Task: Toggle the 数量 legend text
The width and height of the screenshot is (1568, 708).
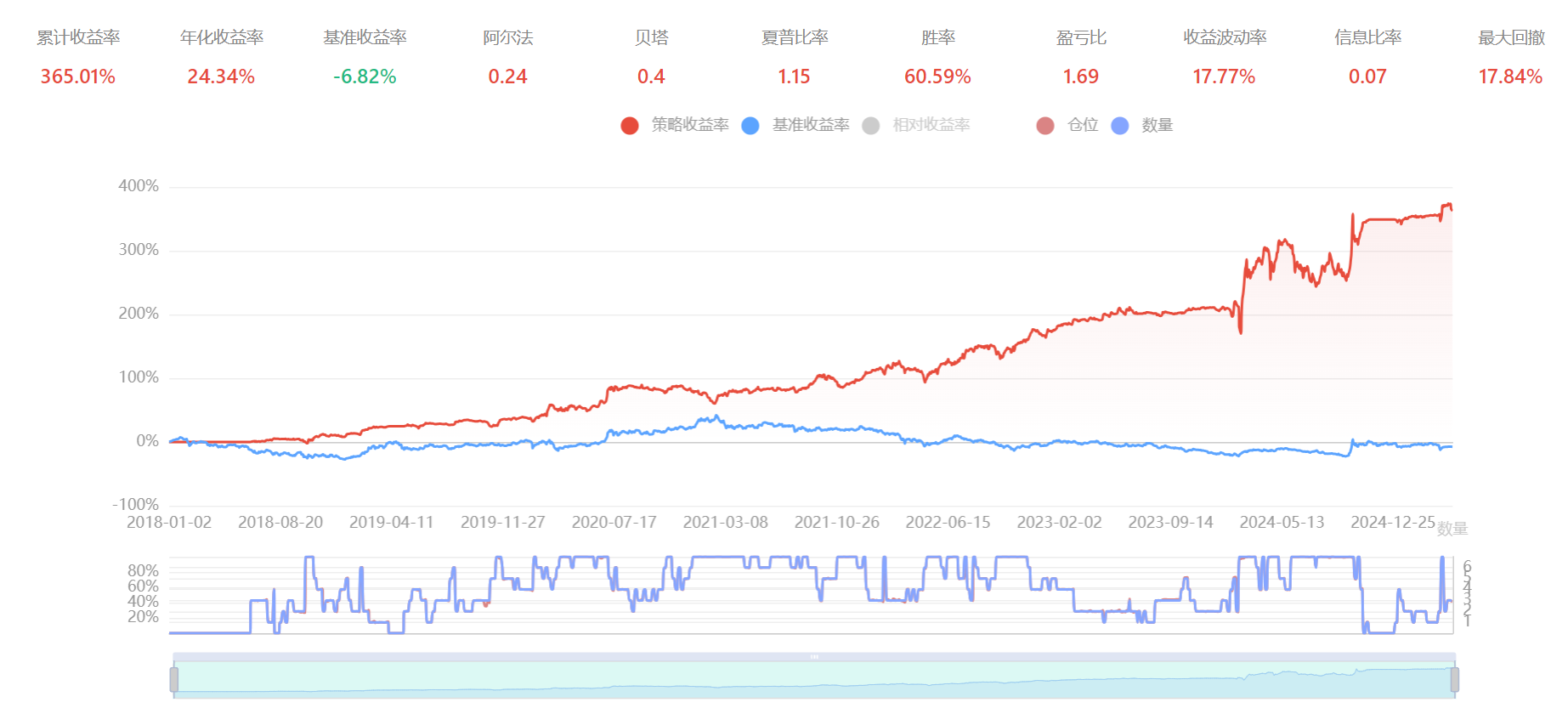Action: click(1158, 125)
